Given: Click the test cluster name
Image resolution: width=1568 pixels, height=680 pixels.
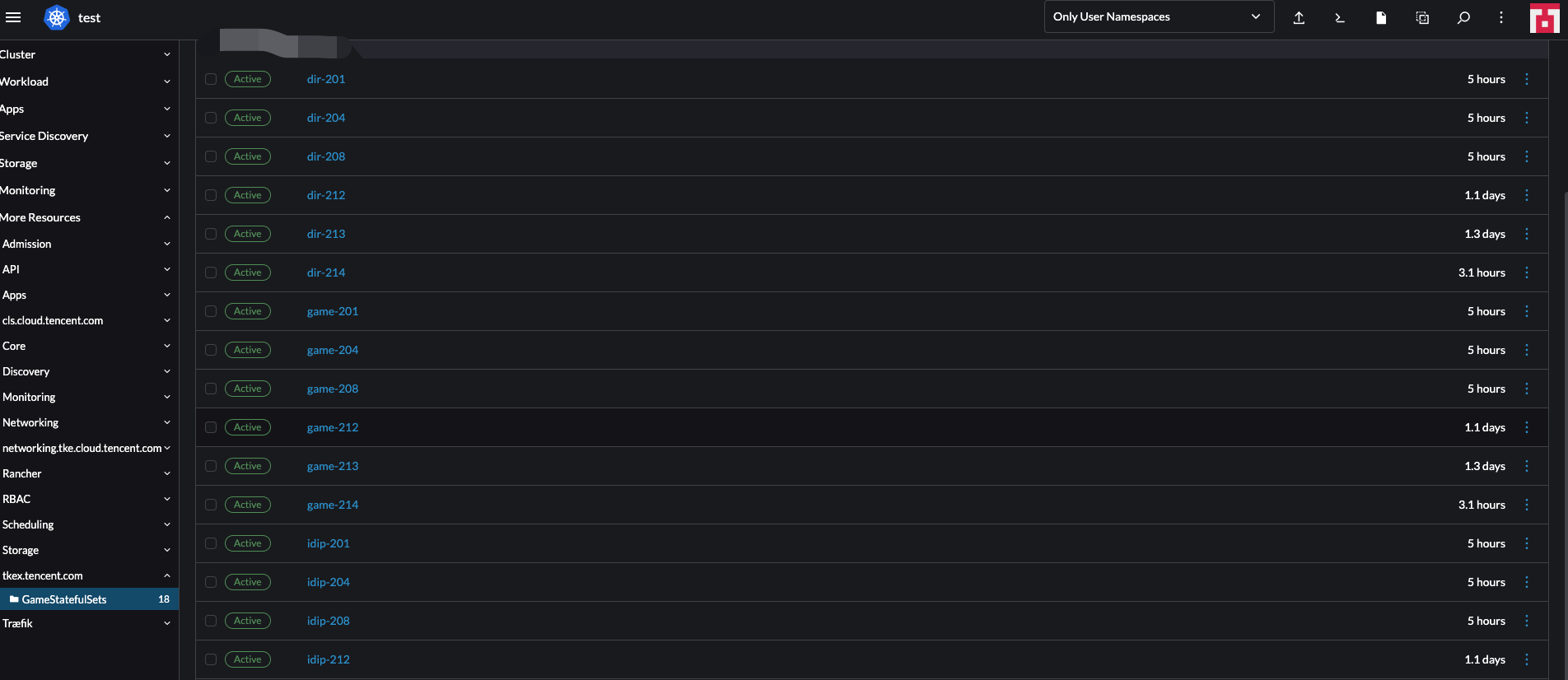Looking at the screenshot, I should [x=89, y=17].
